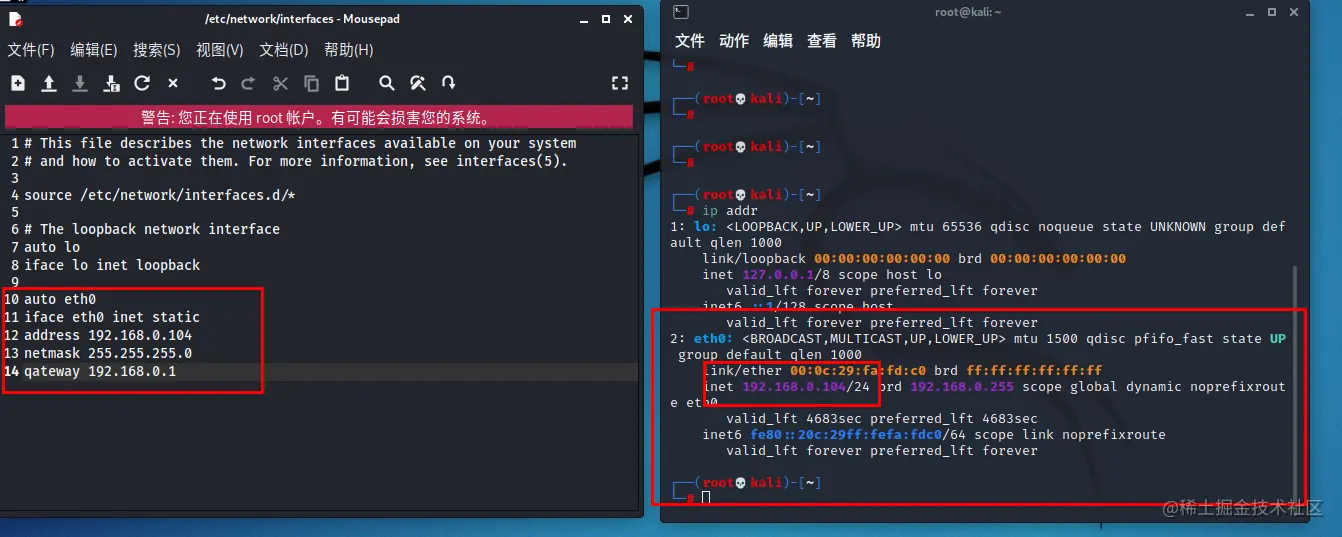Open Find with the magnifier icon

click(387, 83)
